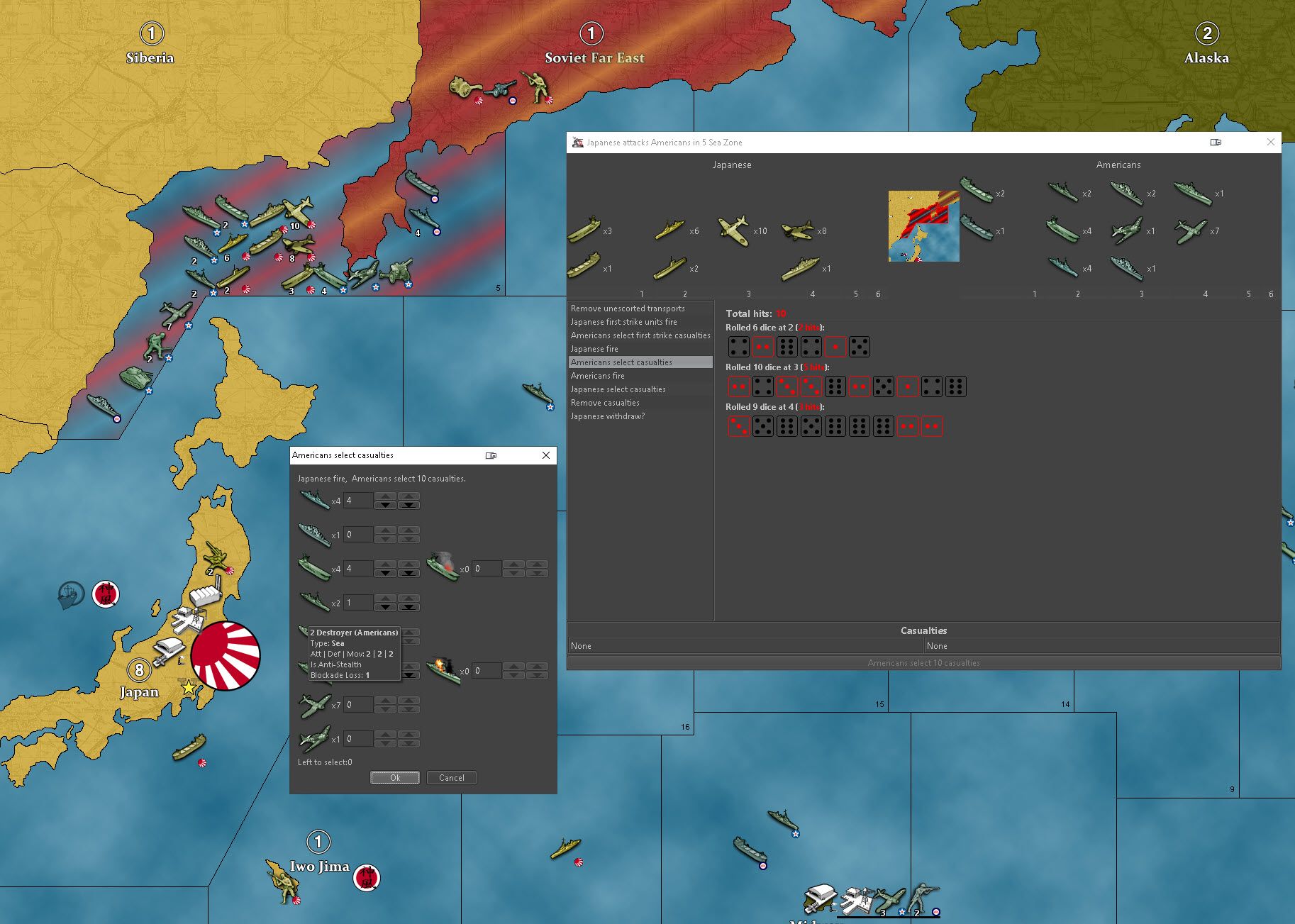Click the kamikaze token west of Japan

pyautogui.click(x=106, y=594)
